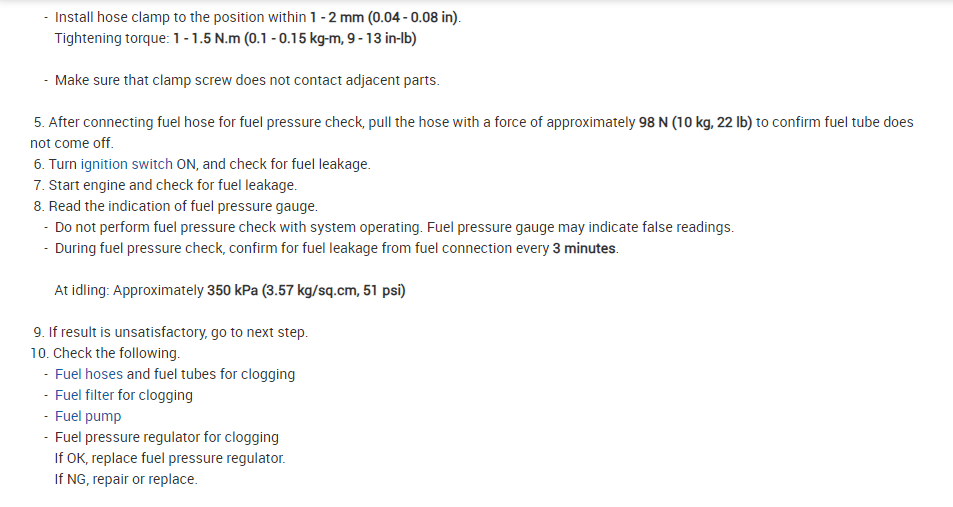Click "If NG, repair or replace" line
The width and height of the screenshot is (953, 507).
click(126, 479)
